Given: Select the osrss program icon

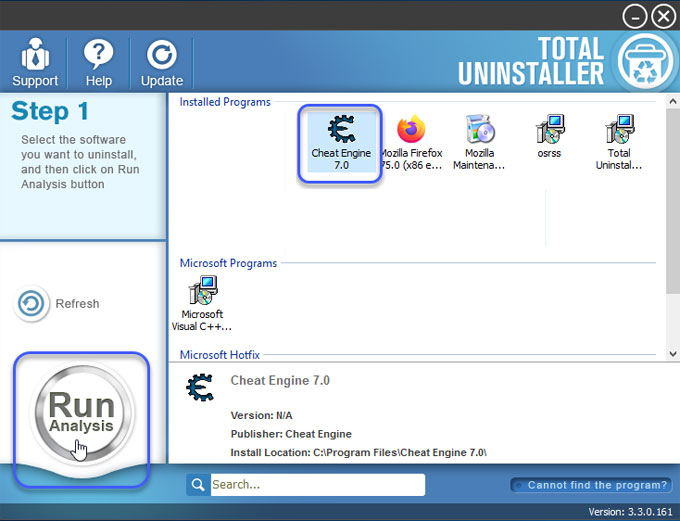Looking at the screenshot, I should pyautogui.click(x=549, y=136).
